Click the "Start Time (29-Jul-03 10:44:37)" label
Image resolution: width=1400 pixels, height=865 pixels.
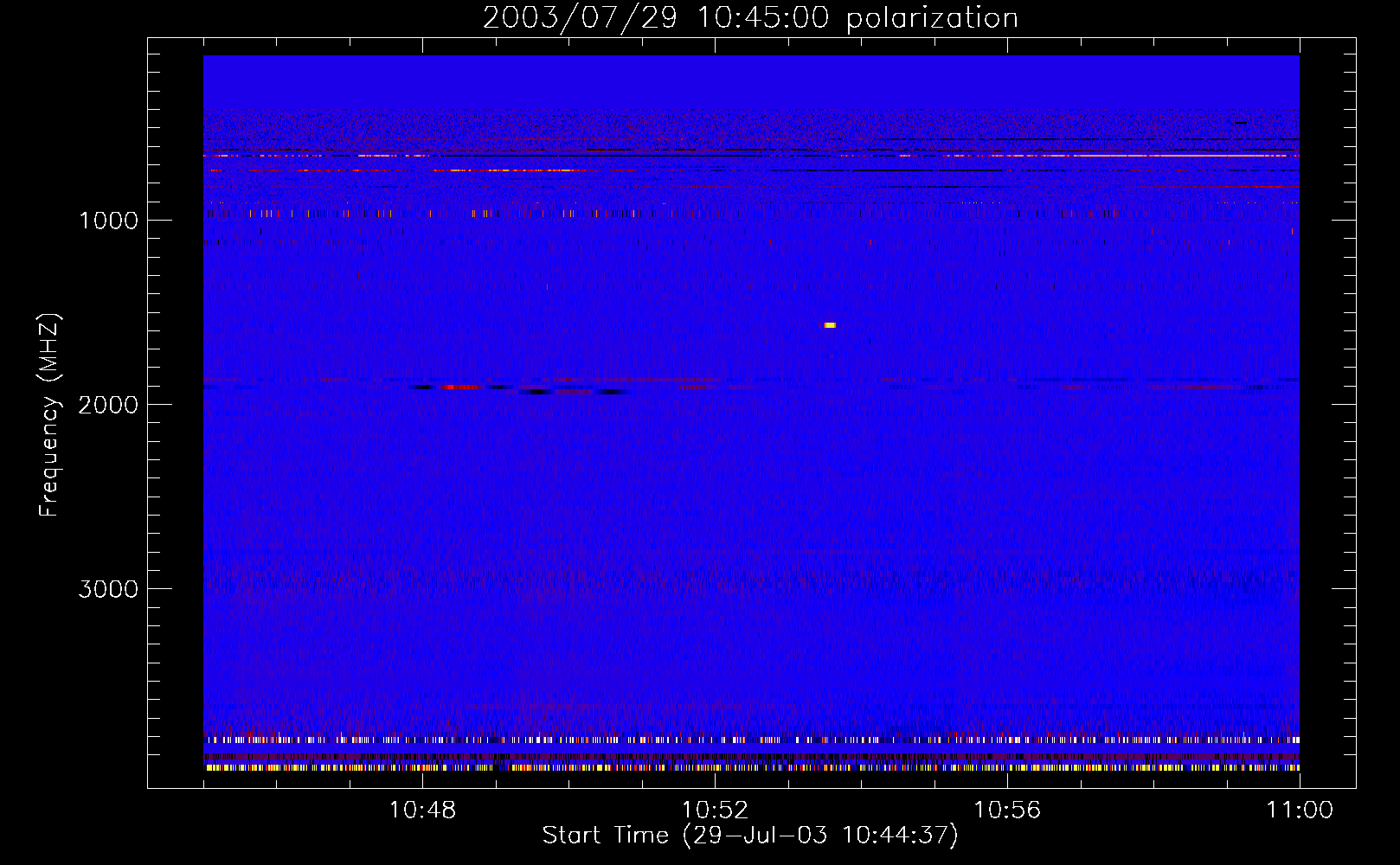[x=750, y=836]
